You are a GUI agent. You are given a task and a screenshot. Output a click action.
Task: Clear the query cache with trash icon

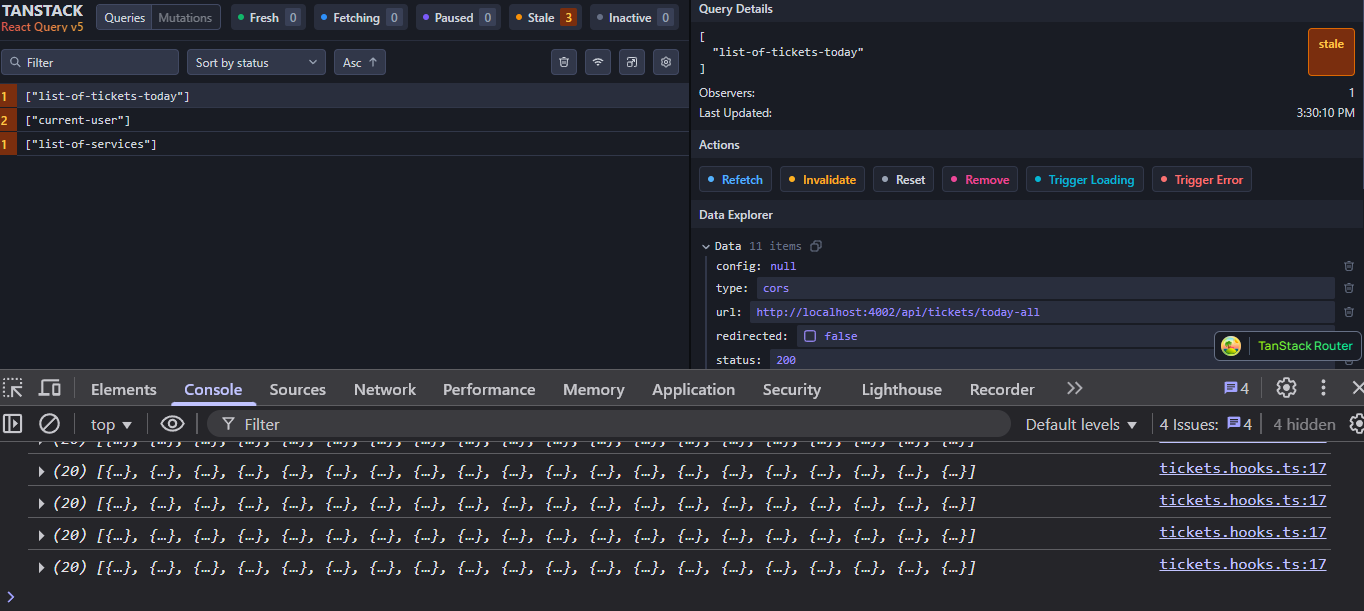click(x=564, y=62)
